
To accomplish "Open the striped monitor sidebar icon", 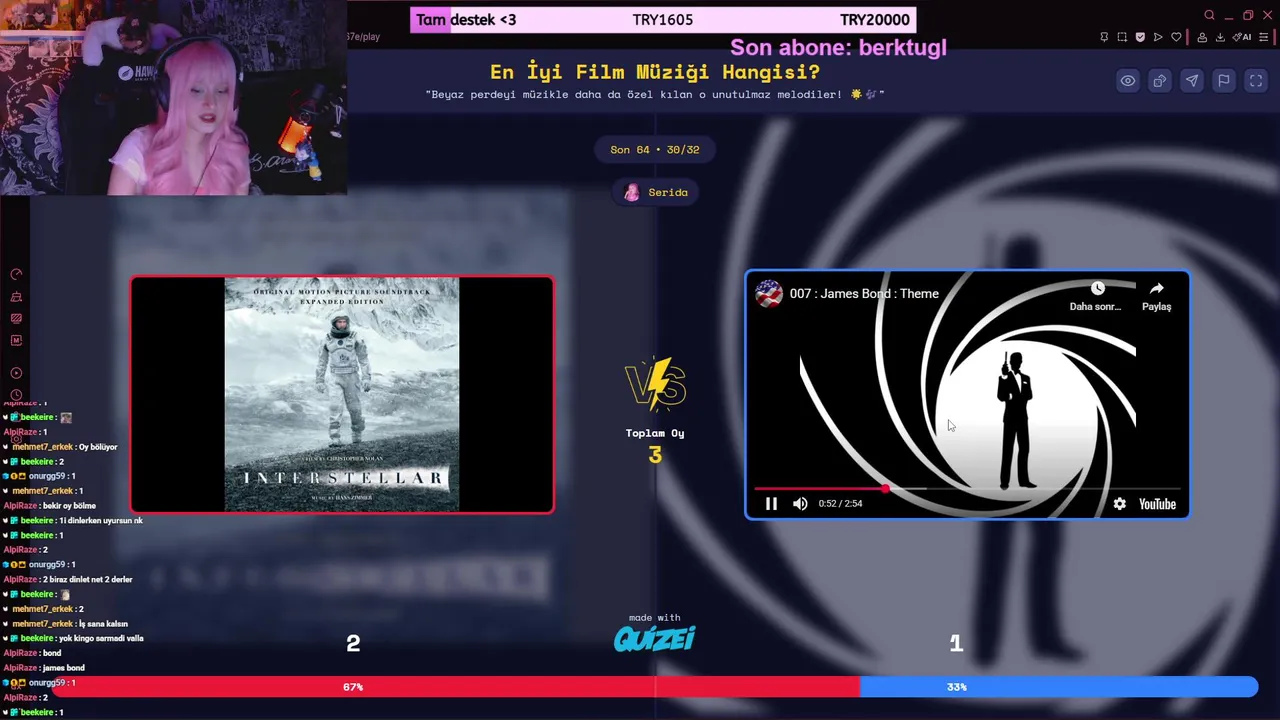I will 16,319.
